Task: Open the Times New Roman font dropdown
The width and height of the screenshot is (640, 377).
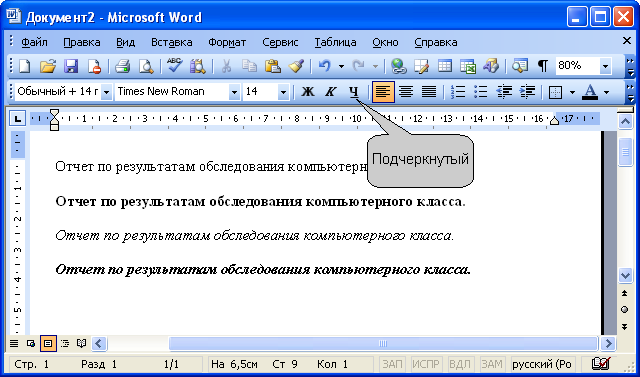Action: click(x=234, y=92)
